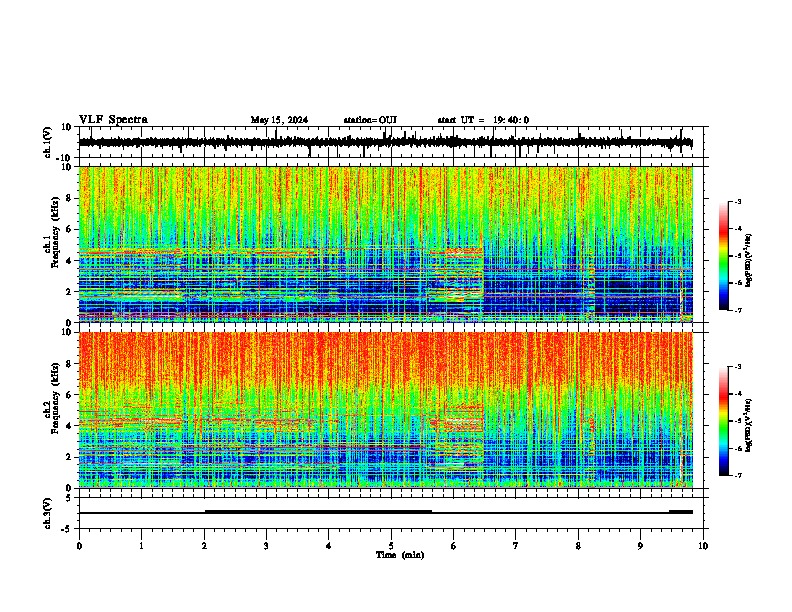
Task: Click the "5" tick on ch.3(V) axis
Action: coord(69,498)
